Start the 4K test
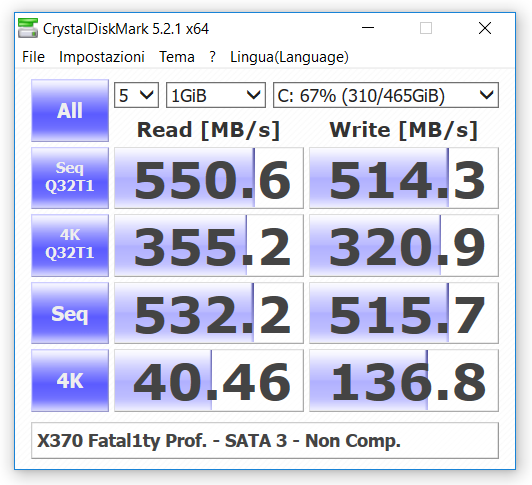This screenshot has height=485, width=532. [x=70, y=380]
